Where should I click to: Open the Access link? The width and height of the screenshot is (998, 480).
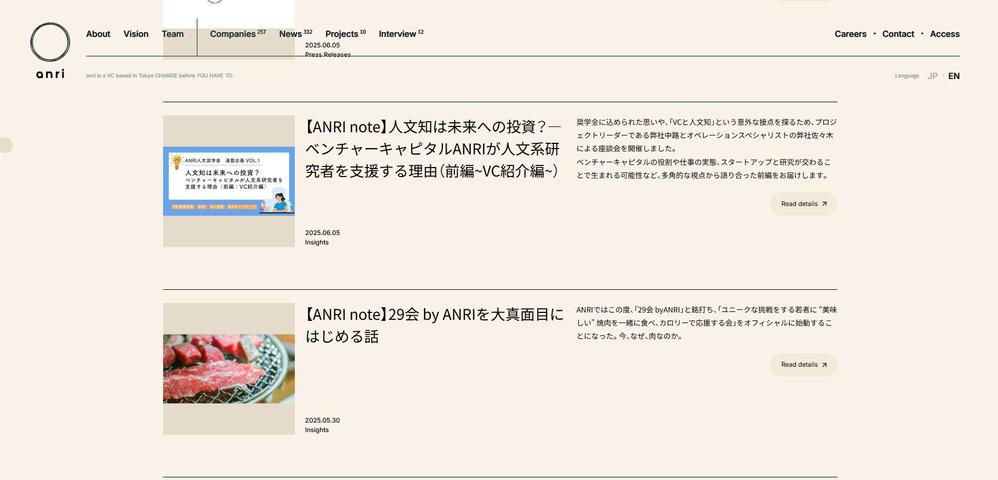945,34
